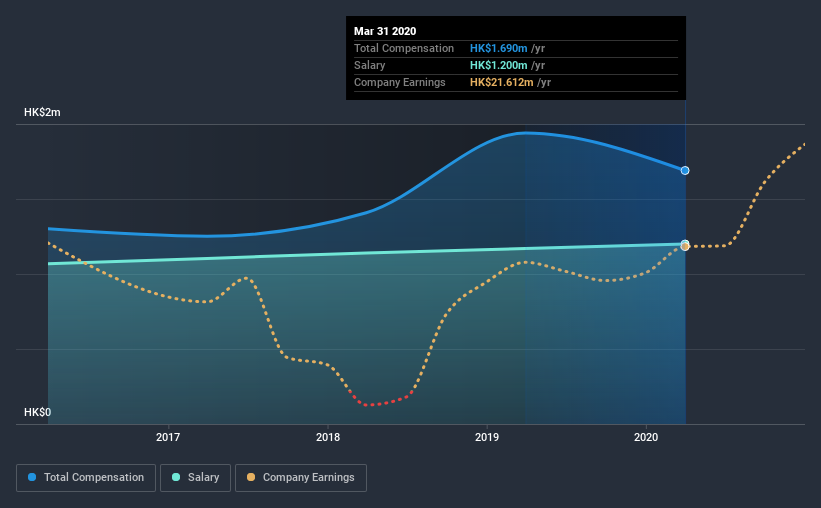Click the HK$0 y-axis label
Viewport: 821px width, 508px height.
[38, 413]
